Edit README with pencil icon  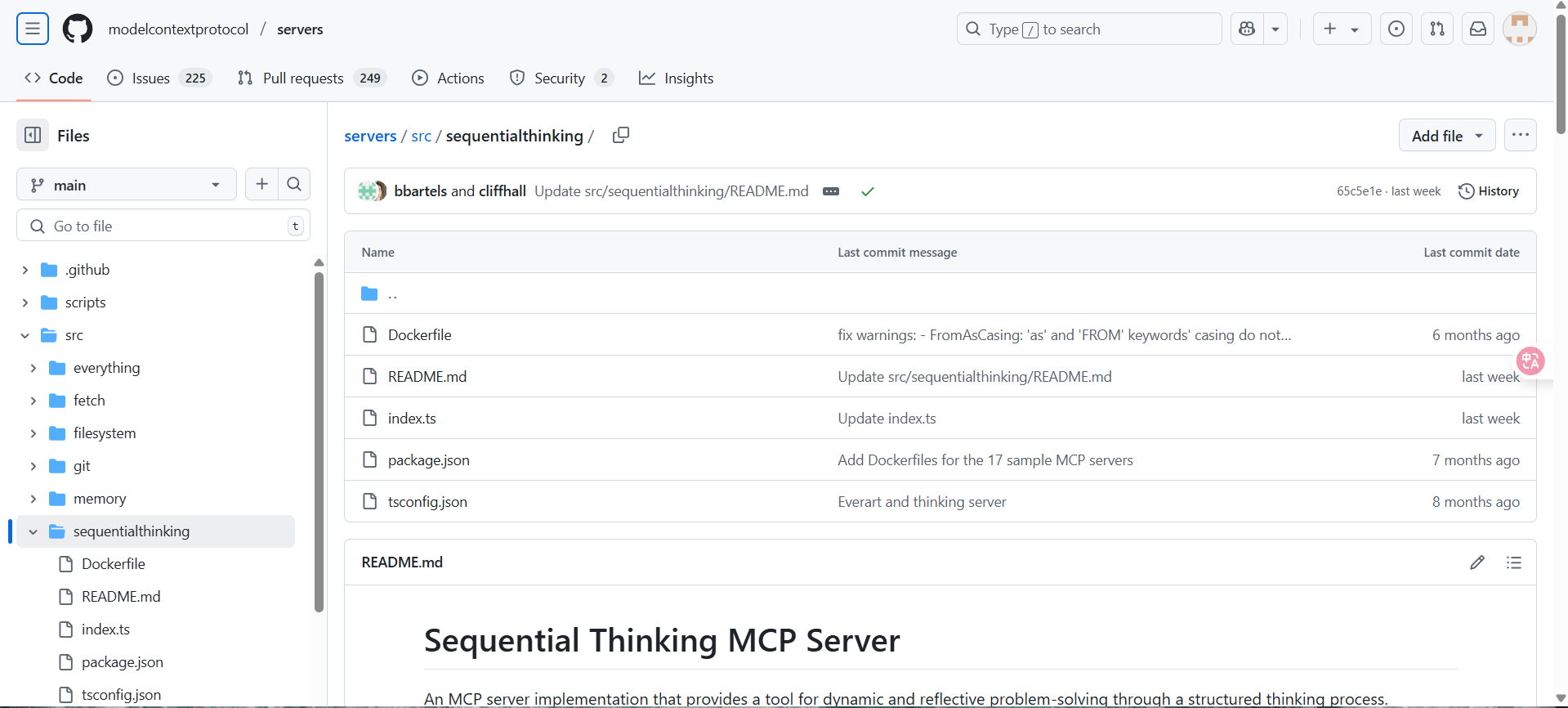[1477, 562]
